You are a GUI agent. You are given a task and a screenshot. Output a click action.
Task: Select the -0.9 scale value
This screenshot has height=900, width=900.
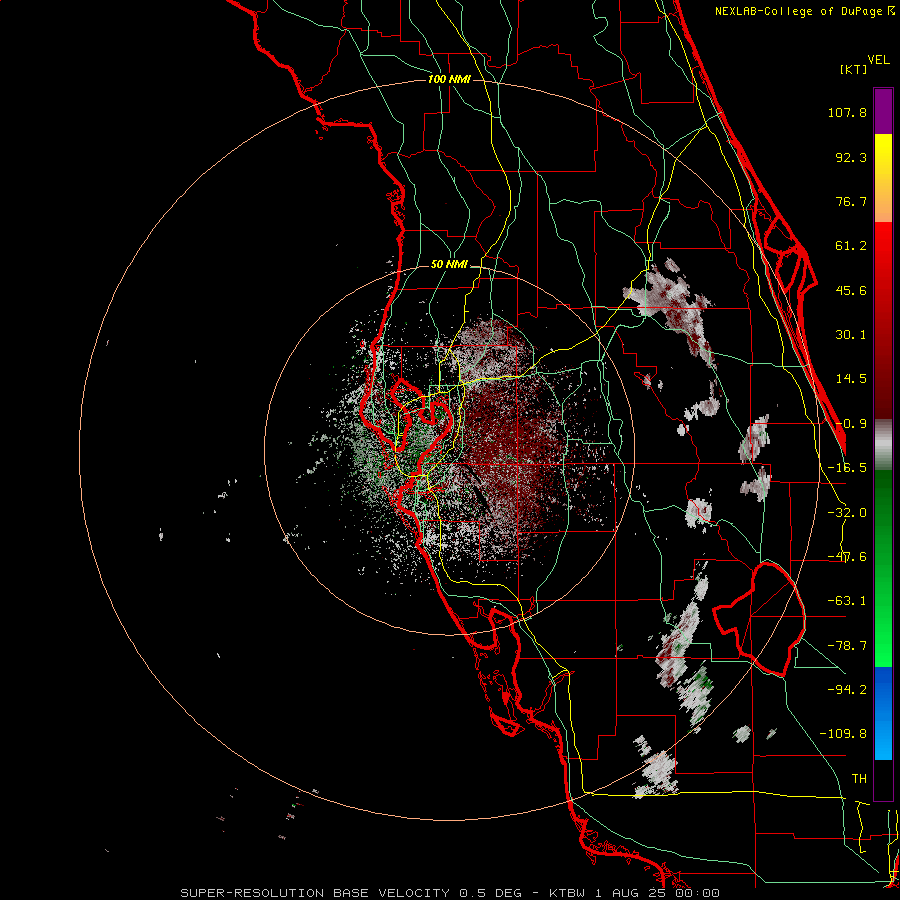[851, 424]
